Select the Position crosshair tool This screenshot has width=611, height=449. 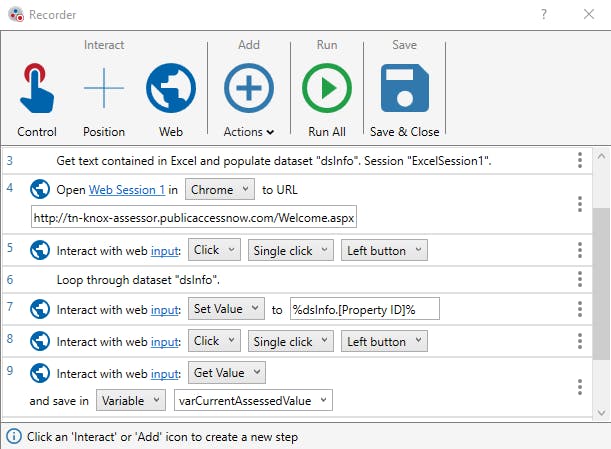(x=104, y=89)
